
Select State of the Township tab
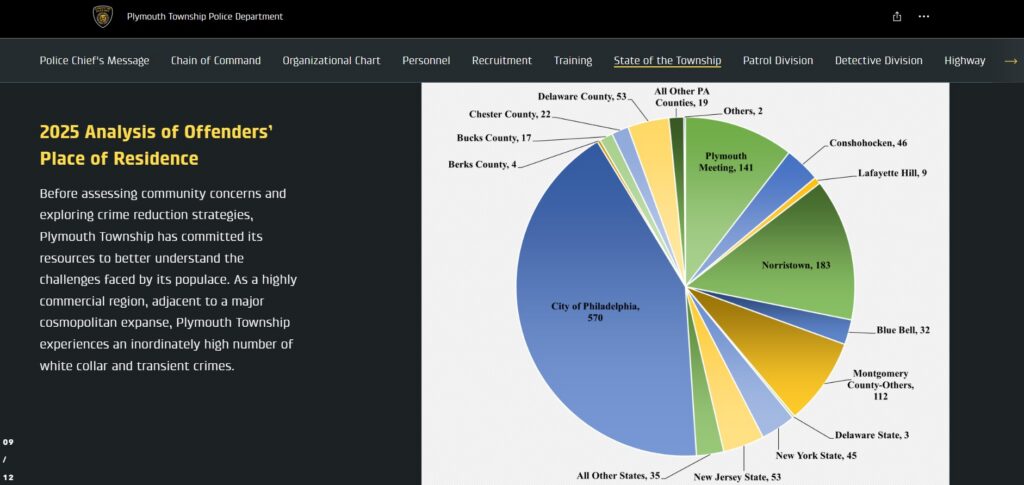coord(667,61)
